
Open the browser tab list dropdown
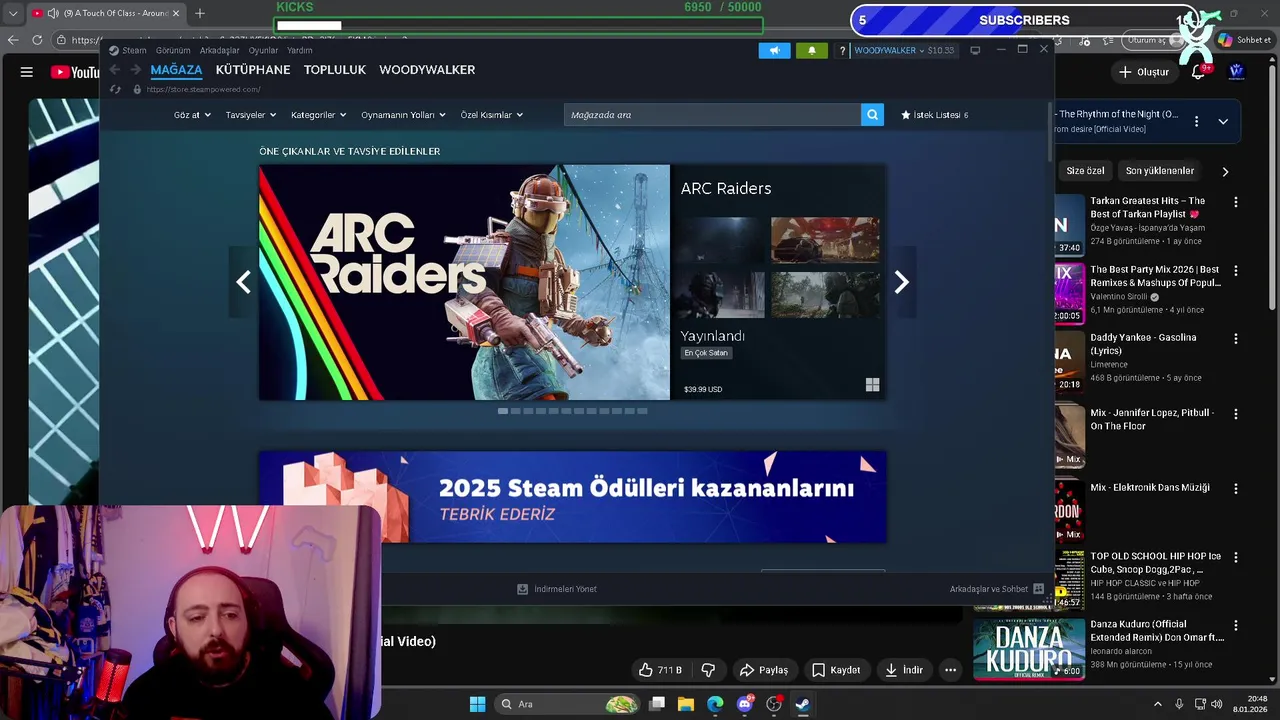13,13
